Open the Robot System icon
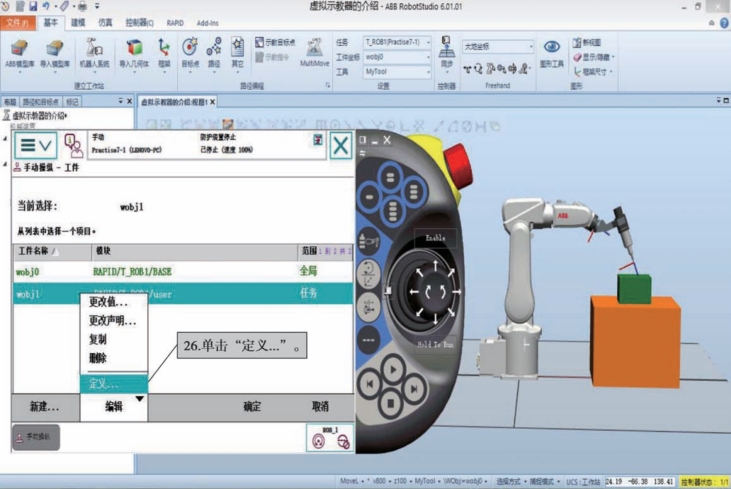This screenshot has width=731, height=489. pos(93,52)
